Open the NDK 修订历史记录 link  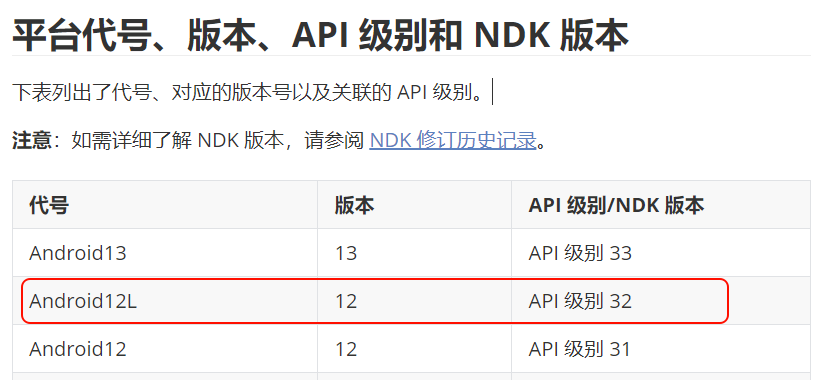pos(453,141)
